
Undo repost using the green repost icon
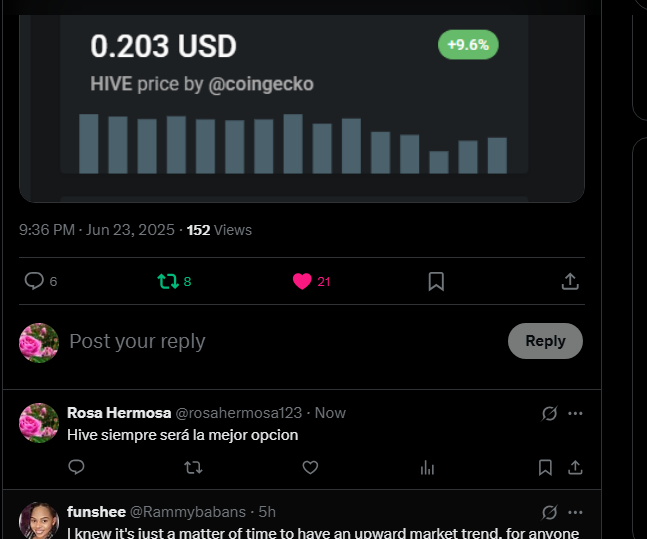click(168, 281)
